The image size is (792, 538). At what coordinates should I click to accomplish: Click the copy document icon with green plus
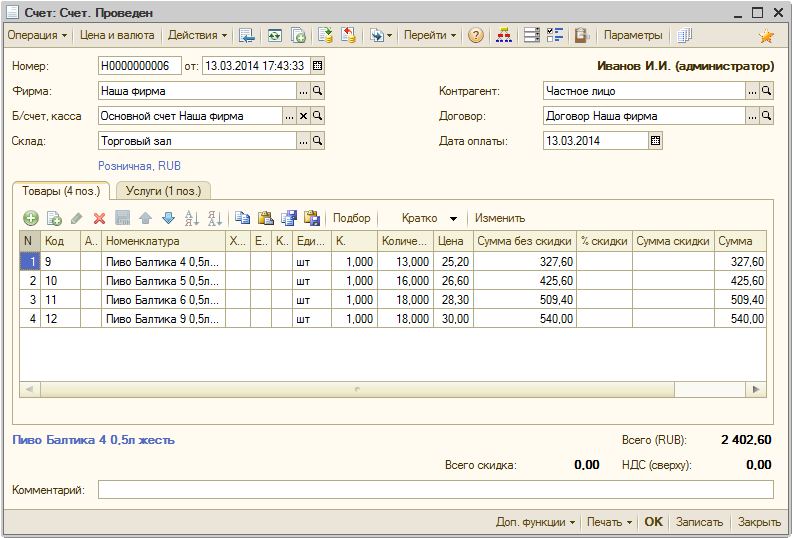coord(298,35)
